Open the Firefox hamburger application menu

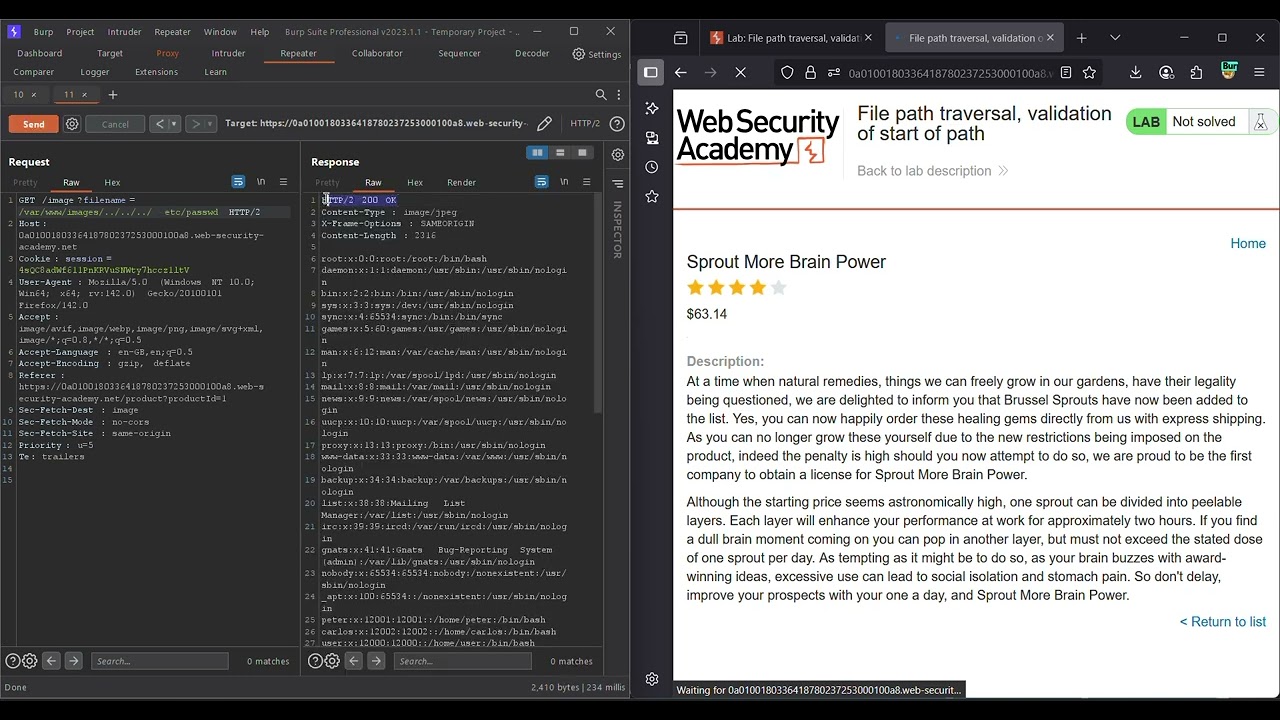click(x=1259, y=73)
